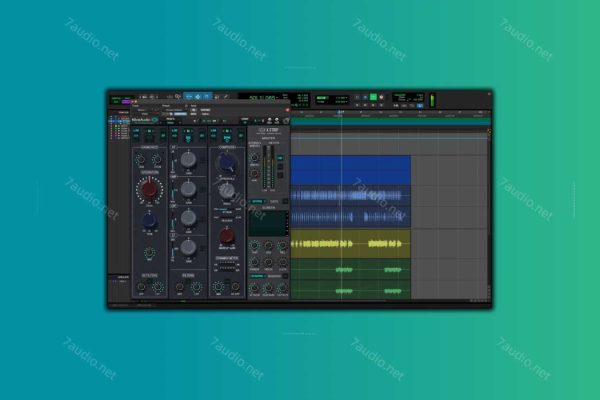
Task: Click left filter knob under EQ Filters
Action: pyautogui.click(x=180, y=287)
